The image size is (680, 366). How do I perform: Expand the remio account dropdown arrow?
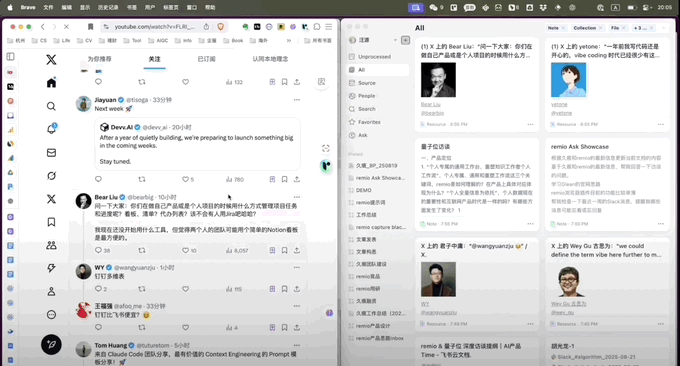point(395,40)
